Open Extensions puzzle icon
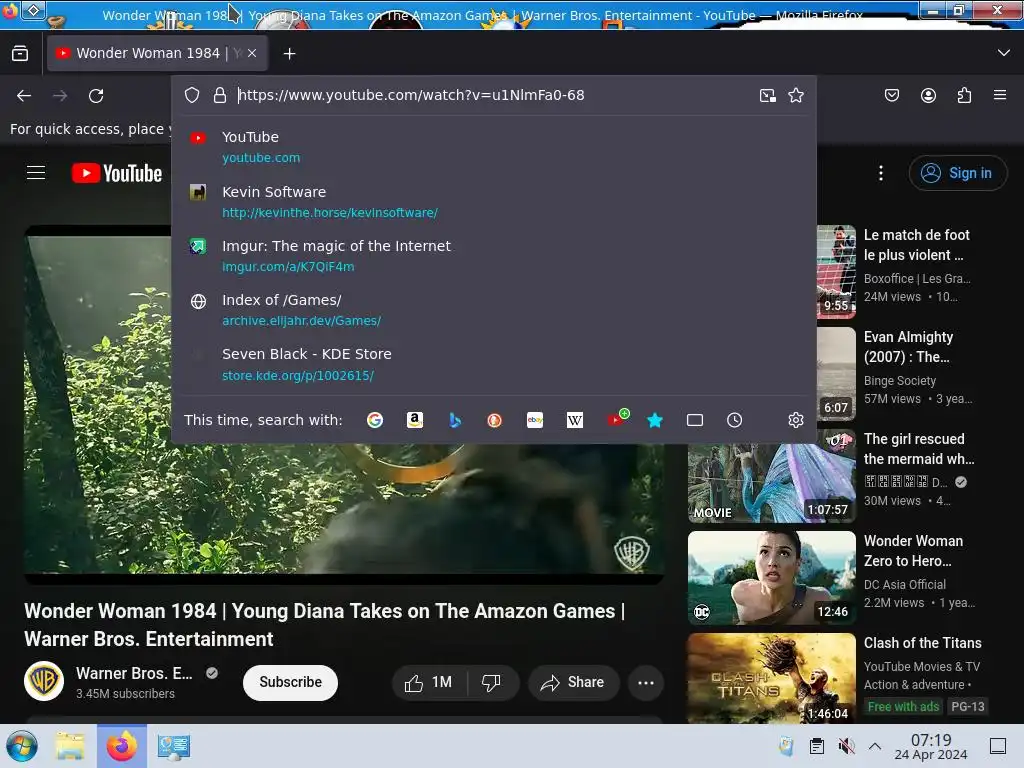Viewport: 1024px width, 768px height. (x=964, y=95)
